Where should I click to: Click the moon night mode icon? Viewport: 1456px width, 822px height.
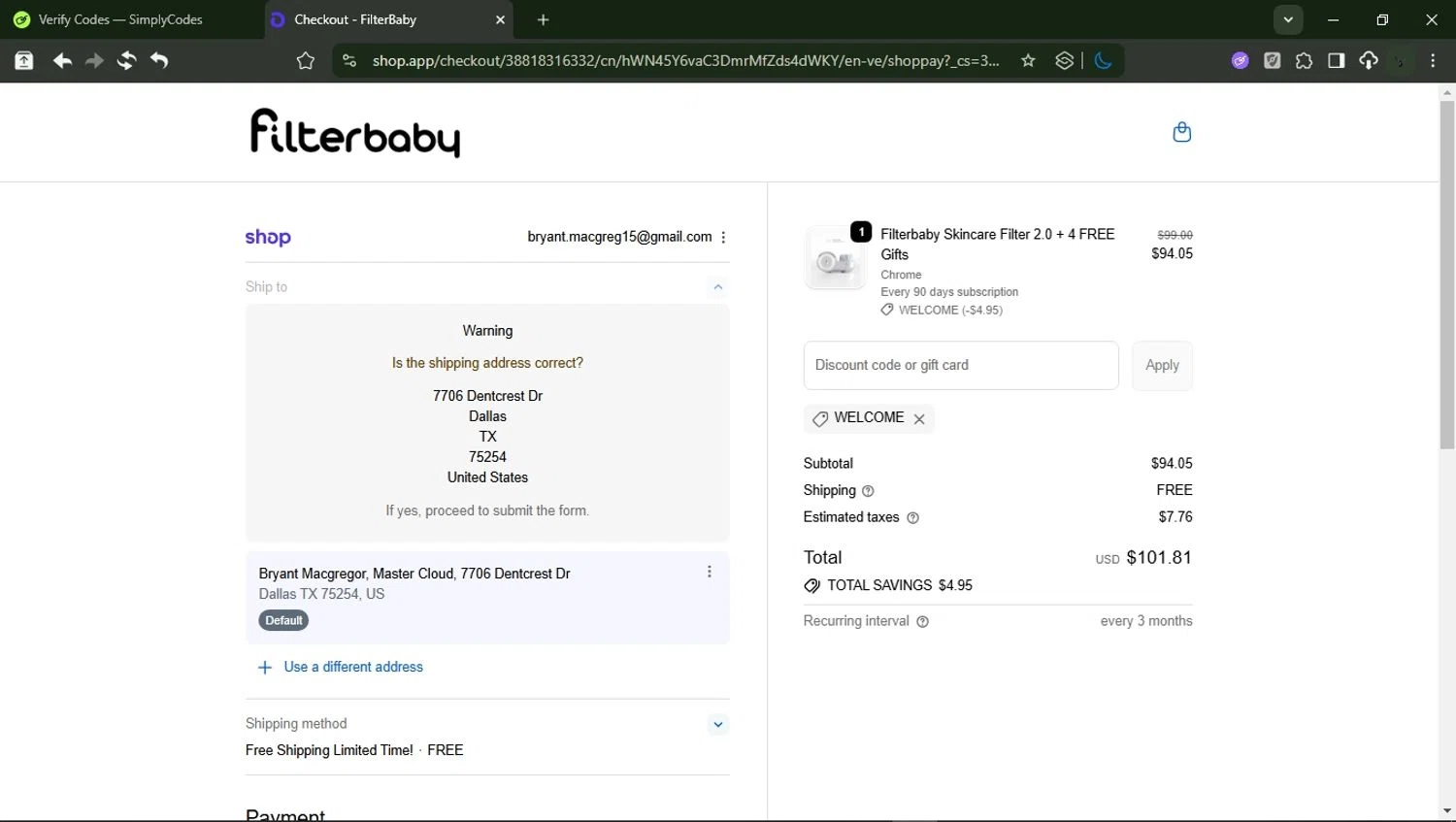(1103, 60)
